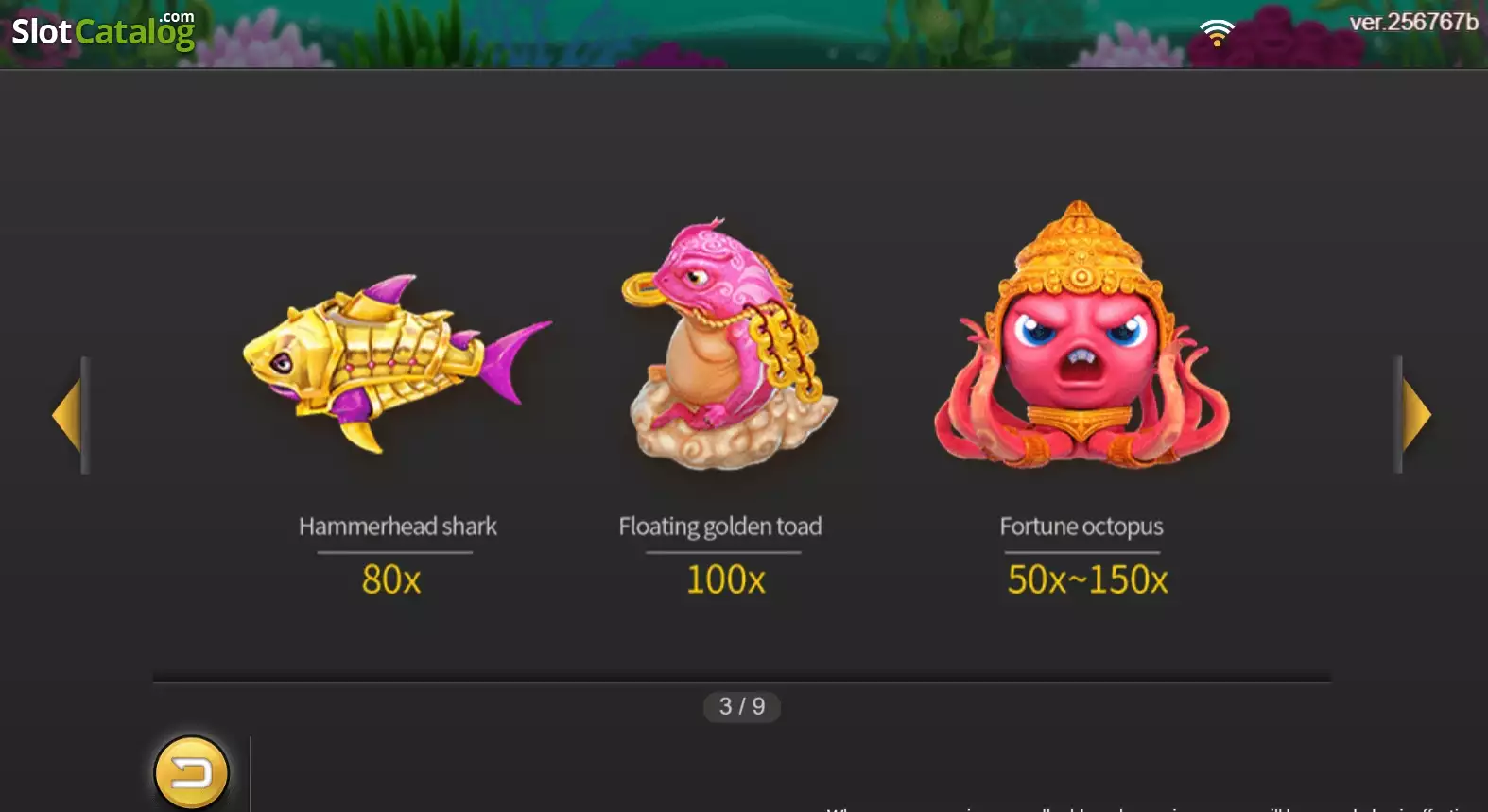
Task: Go to next page with right arrow
Action: click(x=1414, y=414)
